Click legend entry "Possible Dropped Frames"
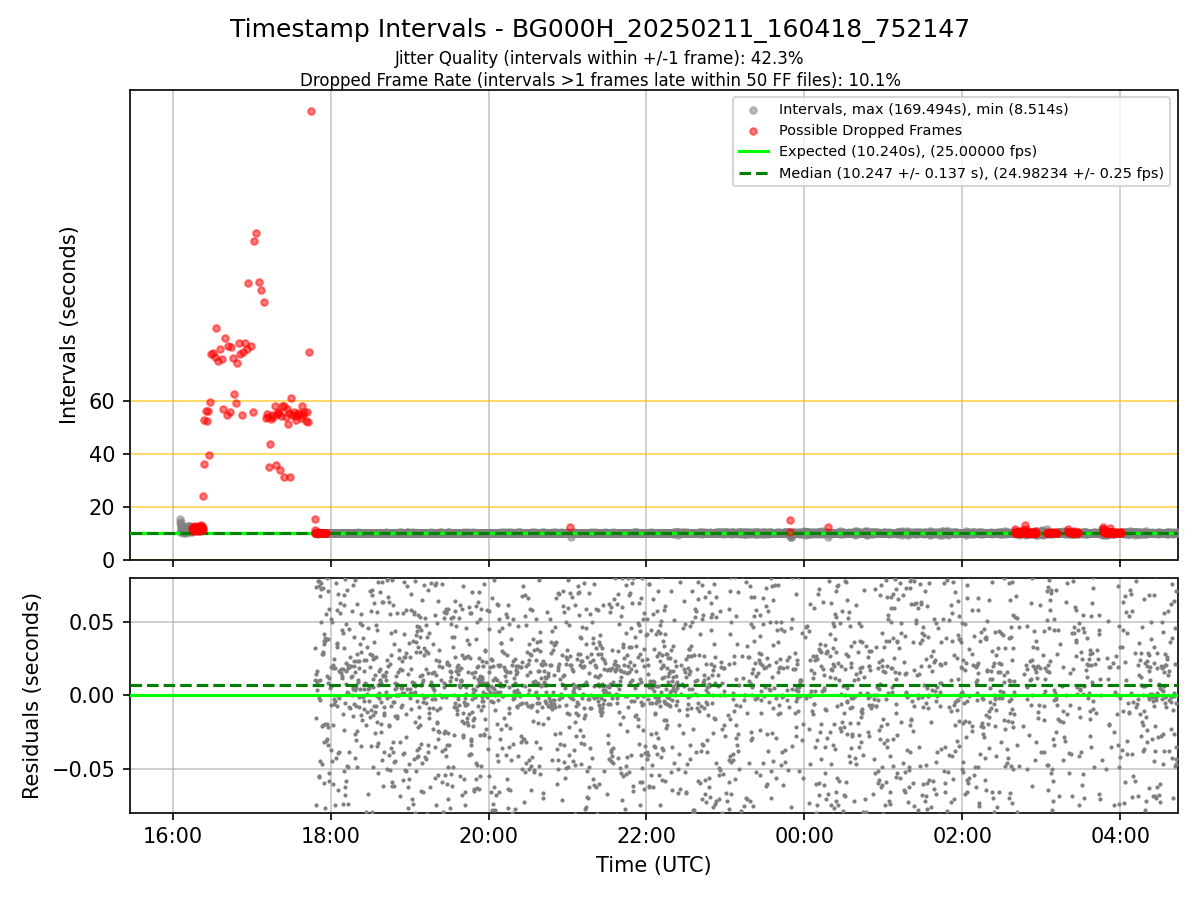 click(870, 130)
